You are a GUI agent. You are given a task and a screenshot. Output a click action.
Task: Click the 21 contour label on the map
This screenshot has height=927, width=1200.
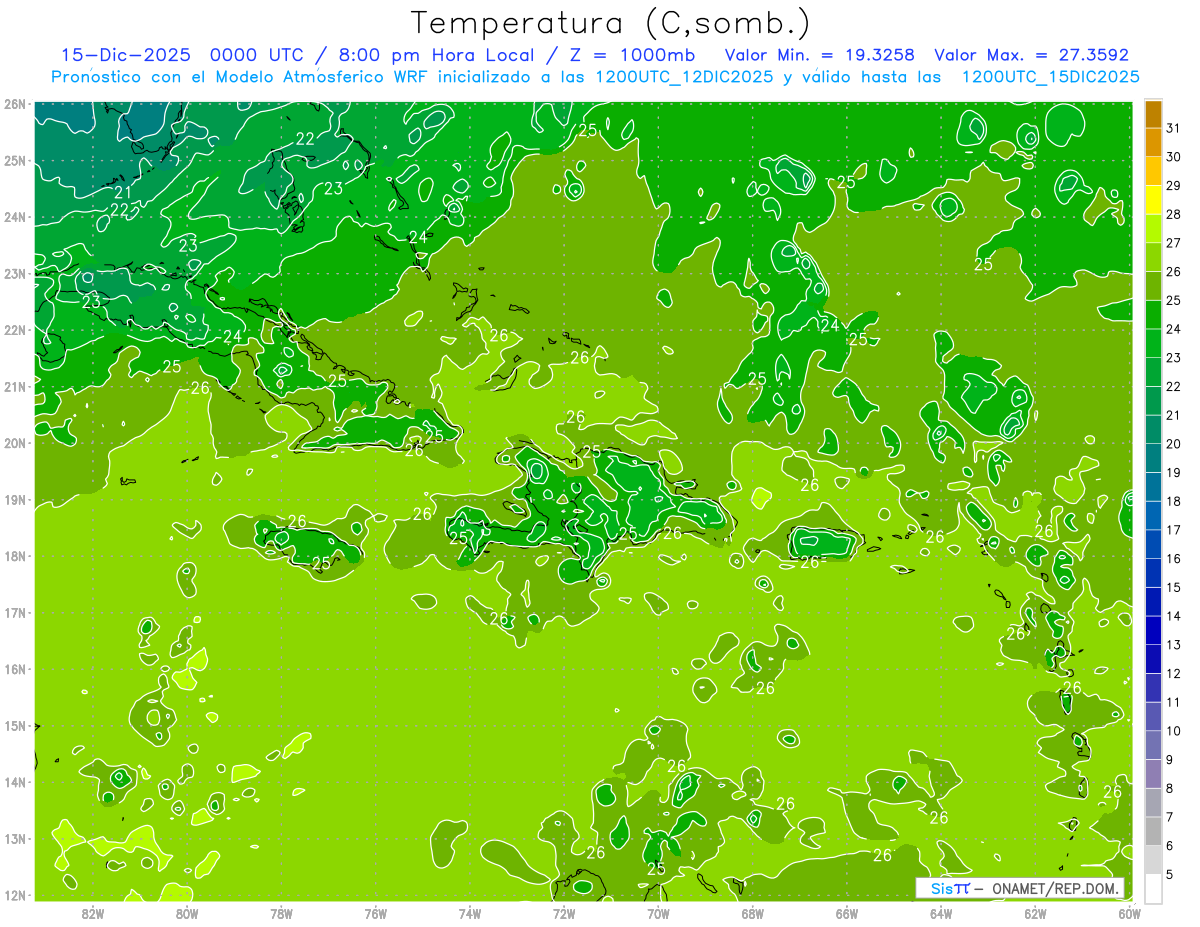pyautogui.click(x=123, y=192)
